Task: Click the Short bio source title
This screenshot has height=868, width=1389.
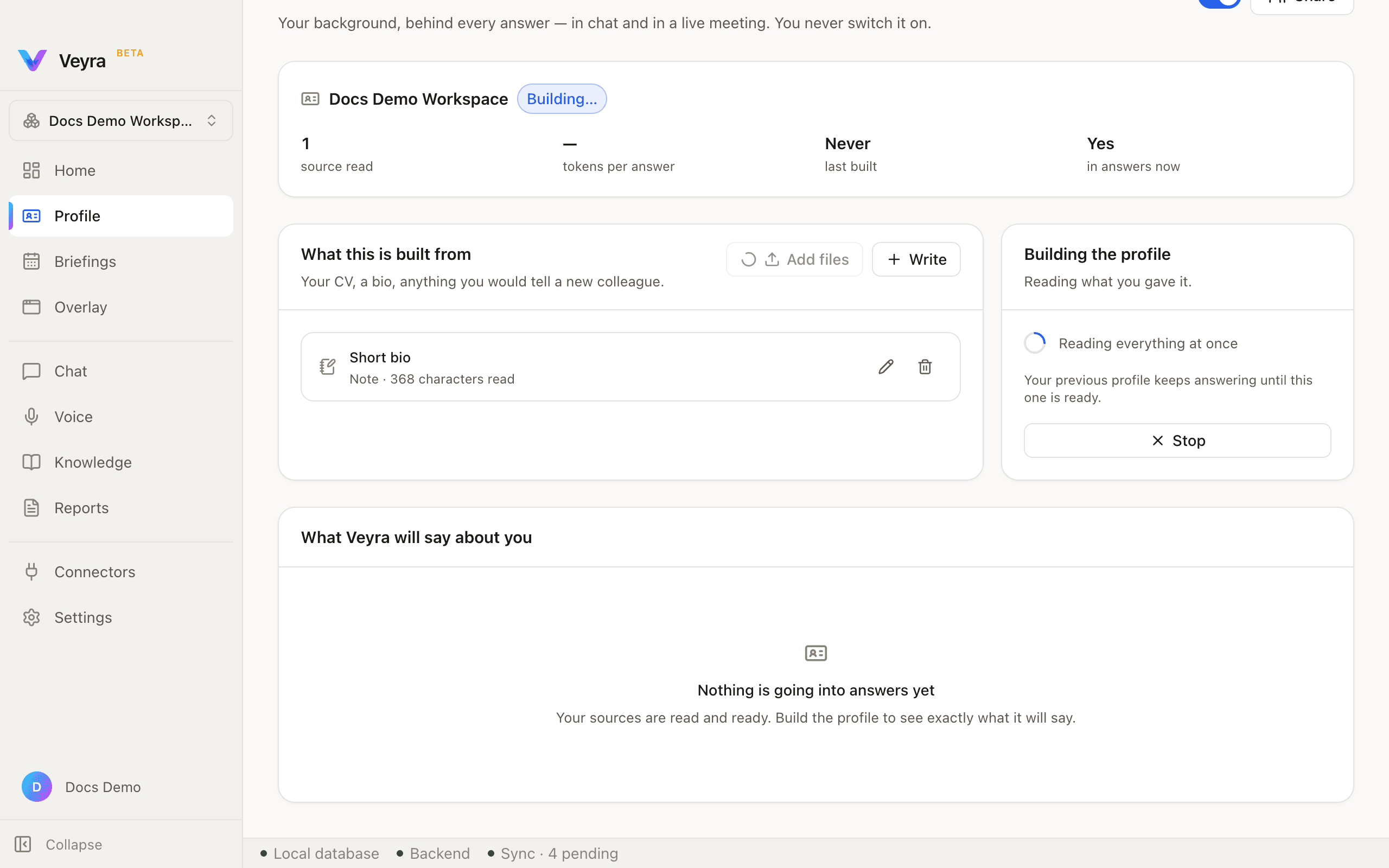Action: tap(380, 358)
